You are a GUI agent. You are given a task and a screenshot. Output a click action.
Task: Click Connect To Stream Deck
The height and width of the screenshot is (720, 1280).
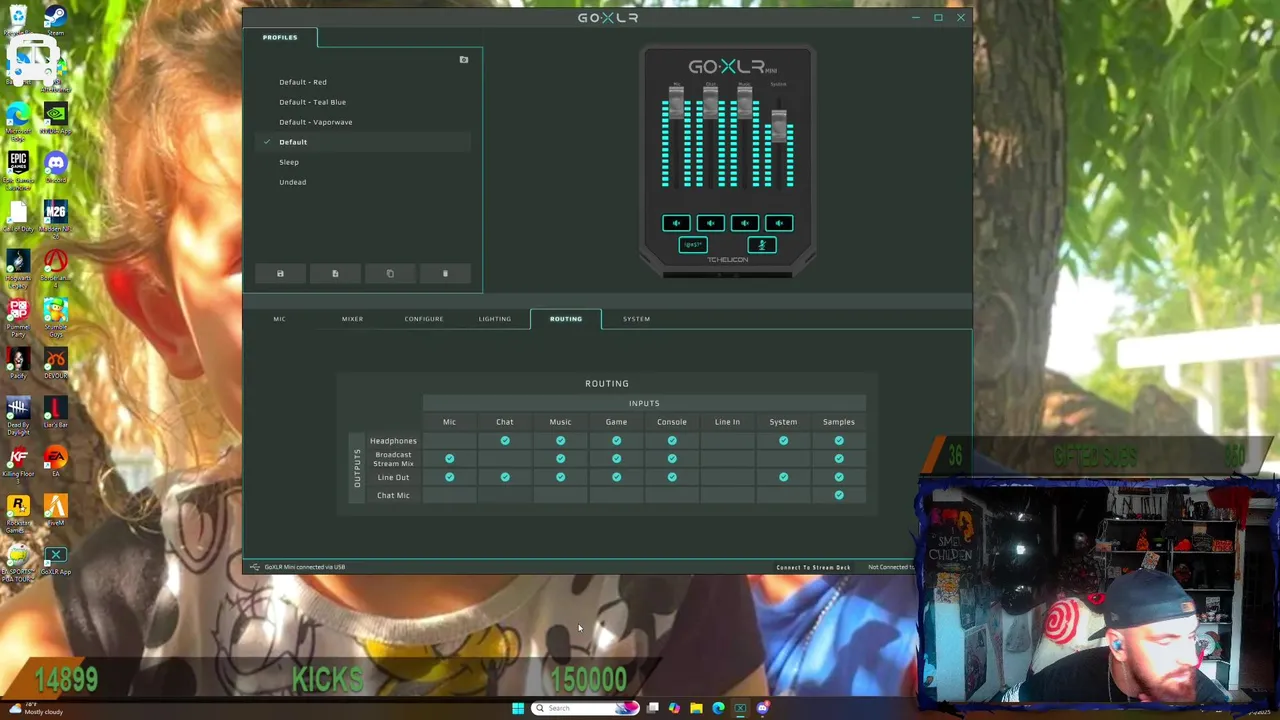(813, 567)
